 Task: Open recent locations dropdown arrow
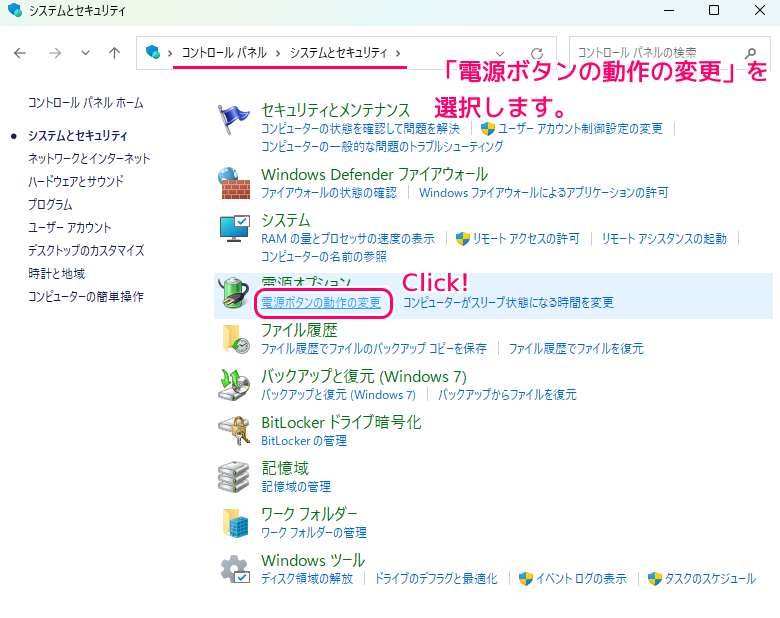(86, 53)
